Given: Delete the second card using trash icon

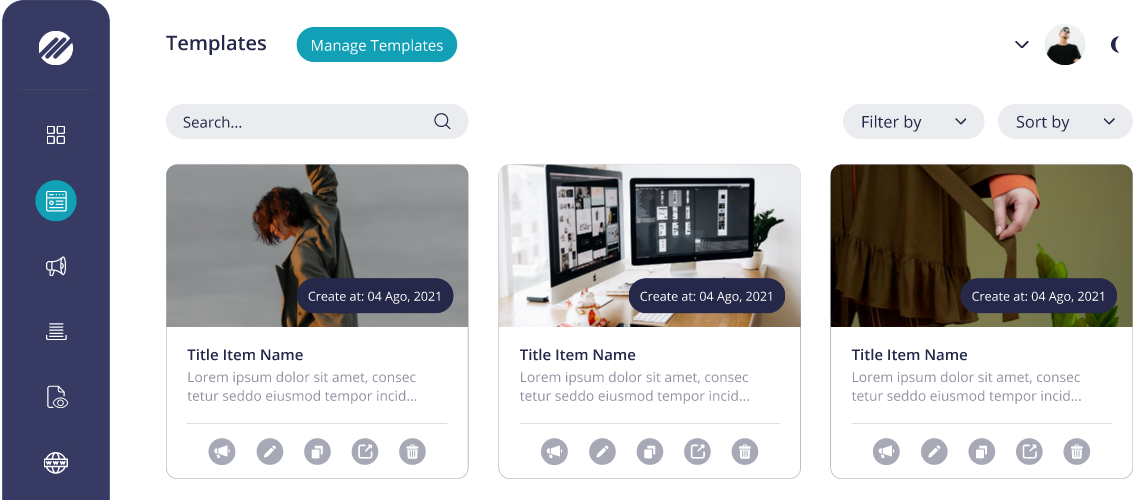Looking at the screenshot, I should tap(745, 452).
